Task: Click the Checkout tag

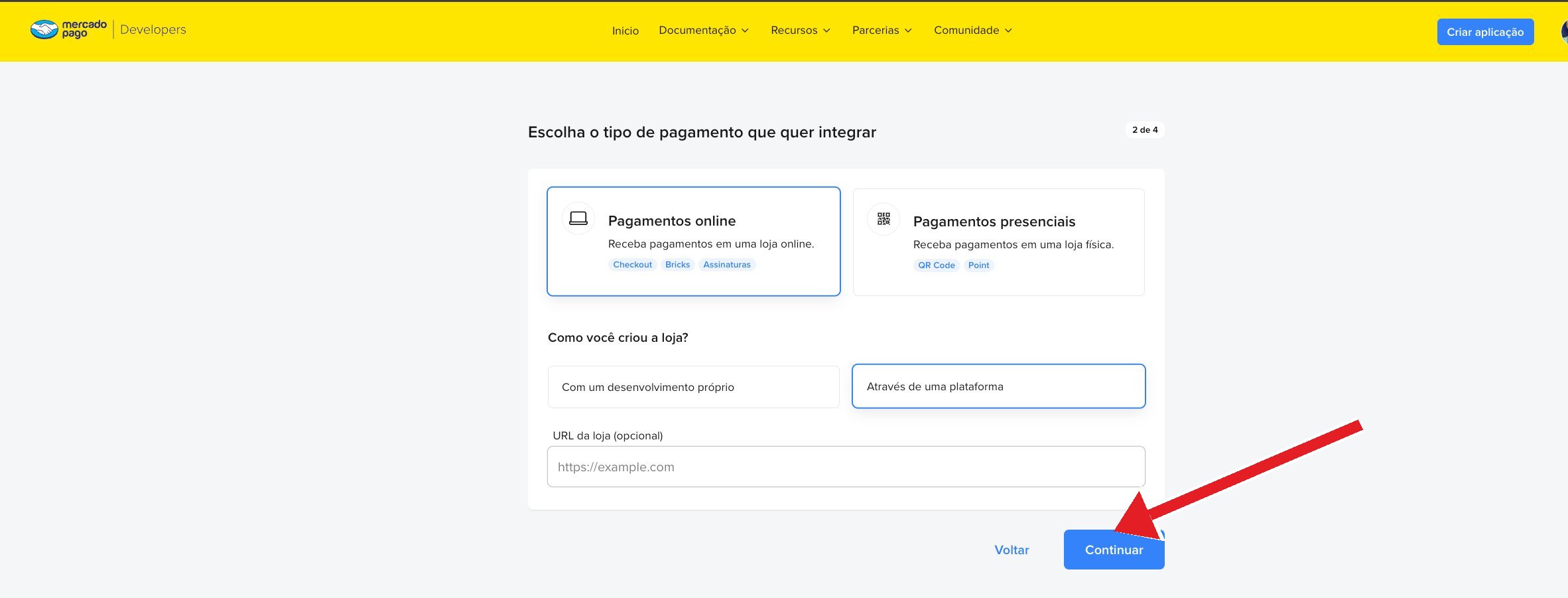Action: tap(632, 264)
